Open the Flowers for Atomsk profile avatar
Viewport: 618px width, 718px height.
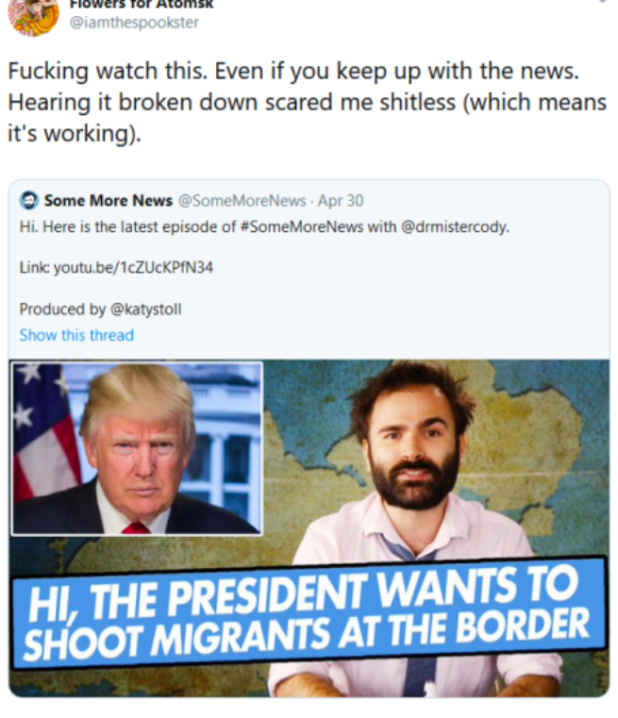(33, 16)
